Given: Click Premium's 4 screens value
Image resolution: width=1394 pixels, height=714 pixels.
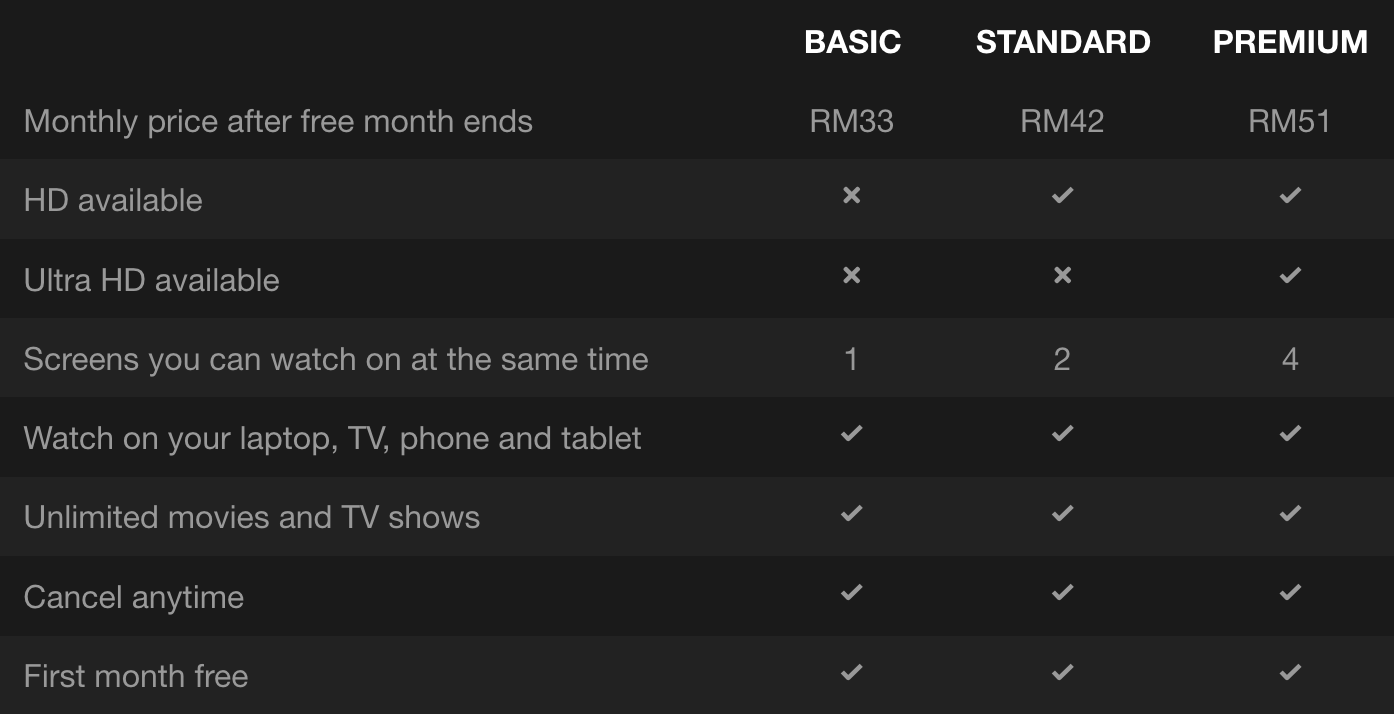Looking at the screenshot, I should coord(1290,359).
